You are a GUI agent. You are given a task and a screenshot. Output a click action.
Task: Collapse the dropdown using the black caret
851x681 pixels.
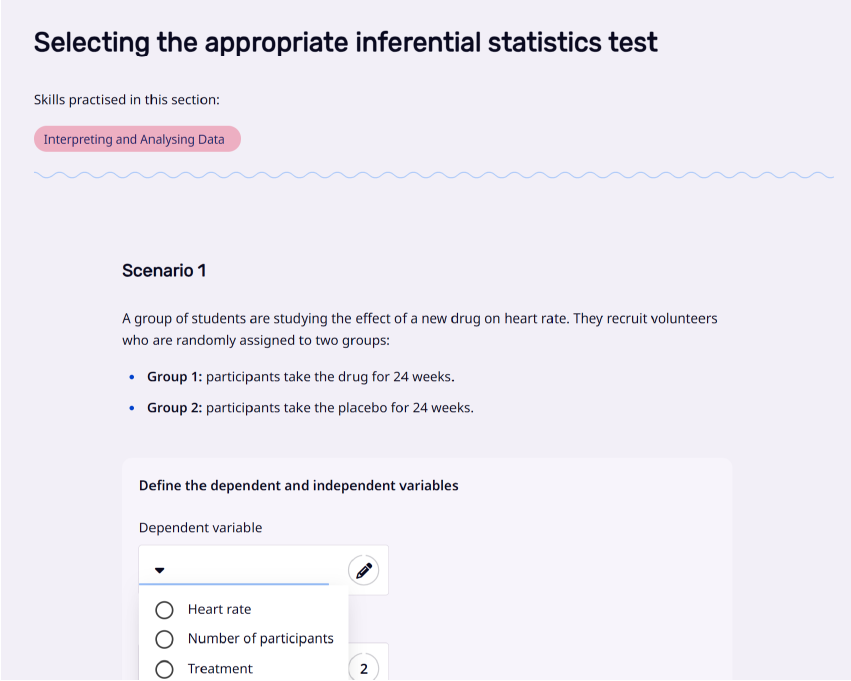click(x=160, y=570)
